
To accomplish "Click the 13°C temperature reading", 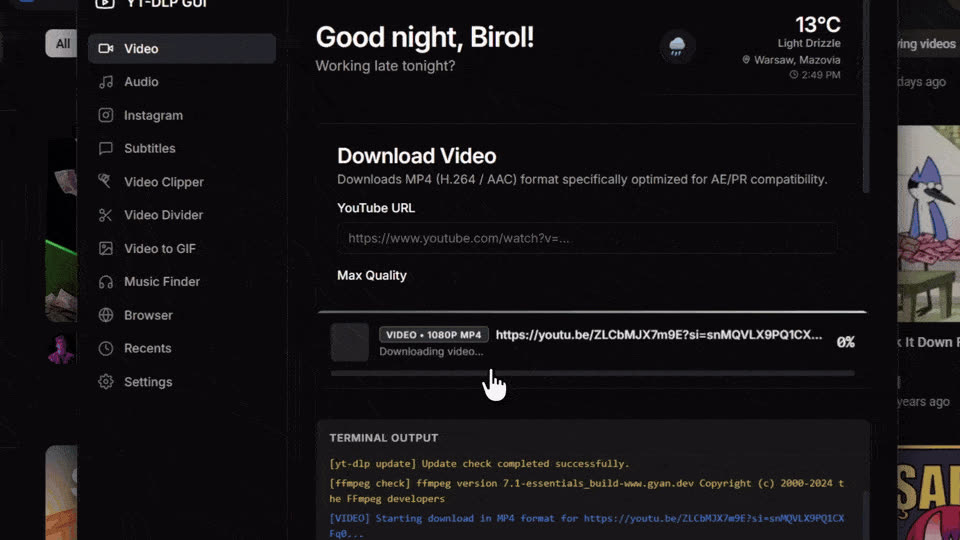I will (x=817, y=24).
